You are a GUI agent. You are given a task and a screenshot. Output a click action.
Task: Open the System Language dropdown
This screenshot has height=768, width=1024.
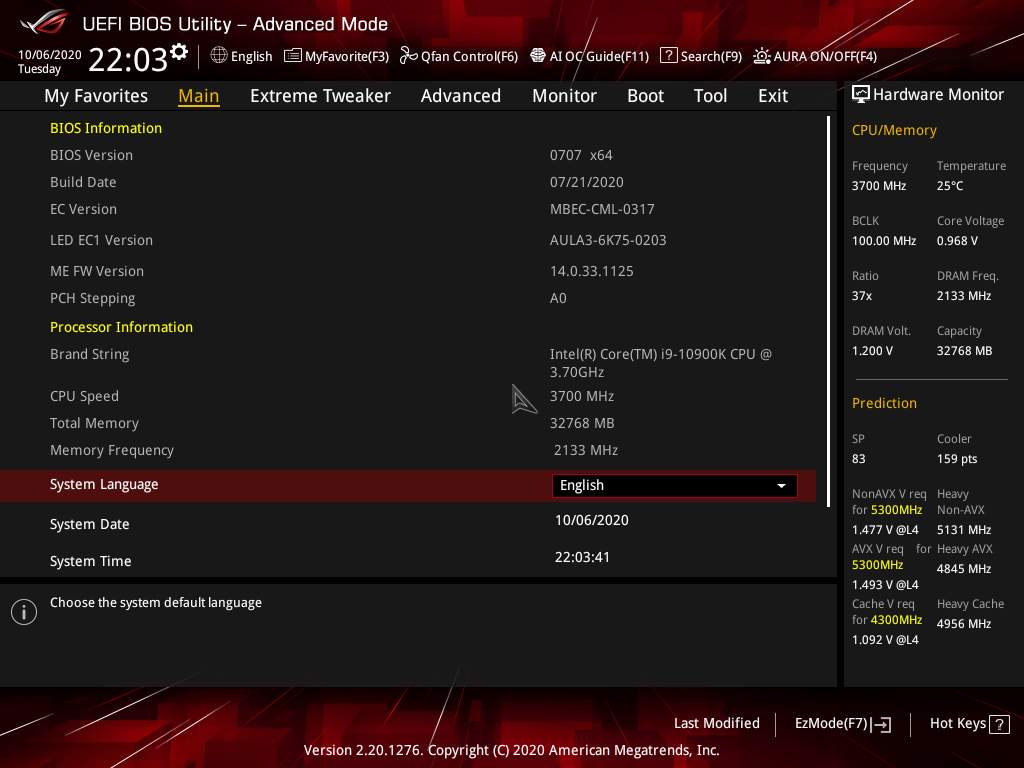(x=675, y=485)
